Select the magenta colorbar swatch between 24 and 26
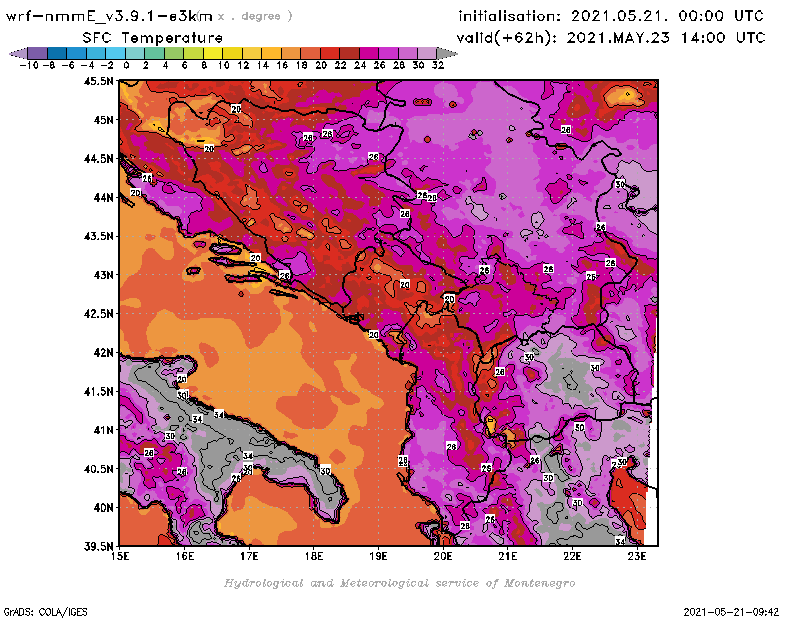Screen dimensions: 800x618 369,53
